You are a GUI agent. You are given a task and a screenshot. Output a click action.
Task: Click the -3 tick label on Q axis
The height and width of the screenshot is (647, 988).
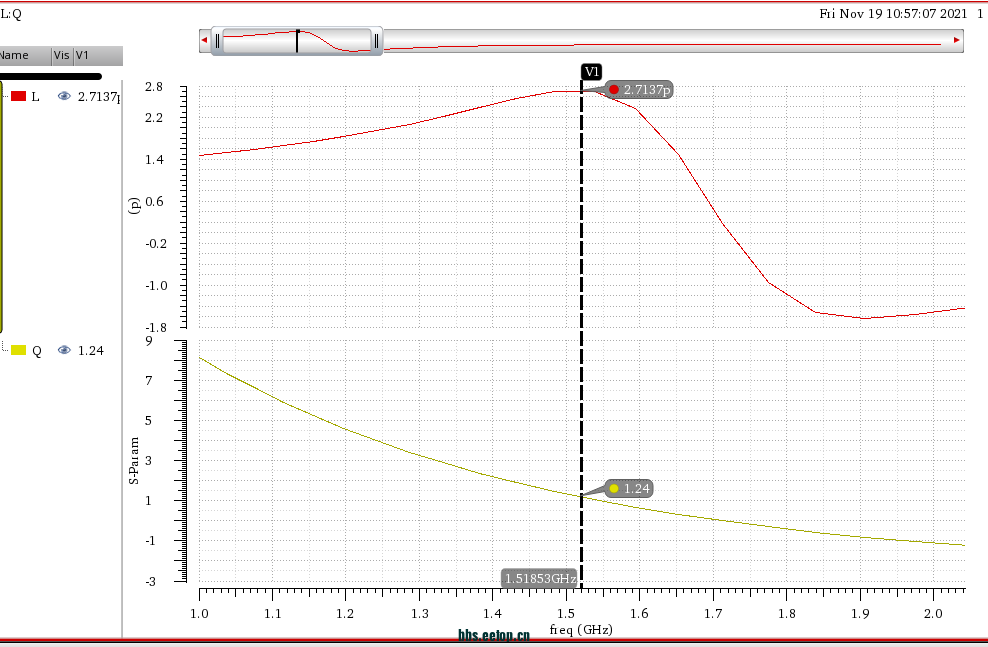150,581
